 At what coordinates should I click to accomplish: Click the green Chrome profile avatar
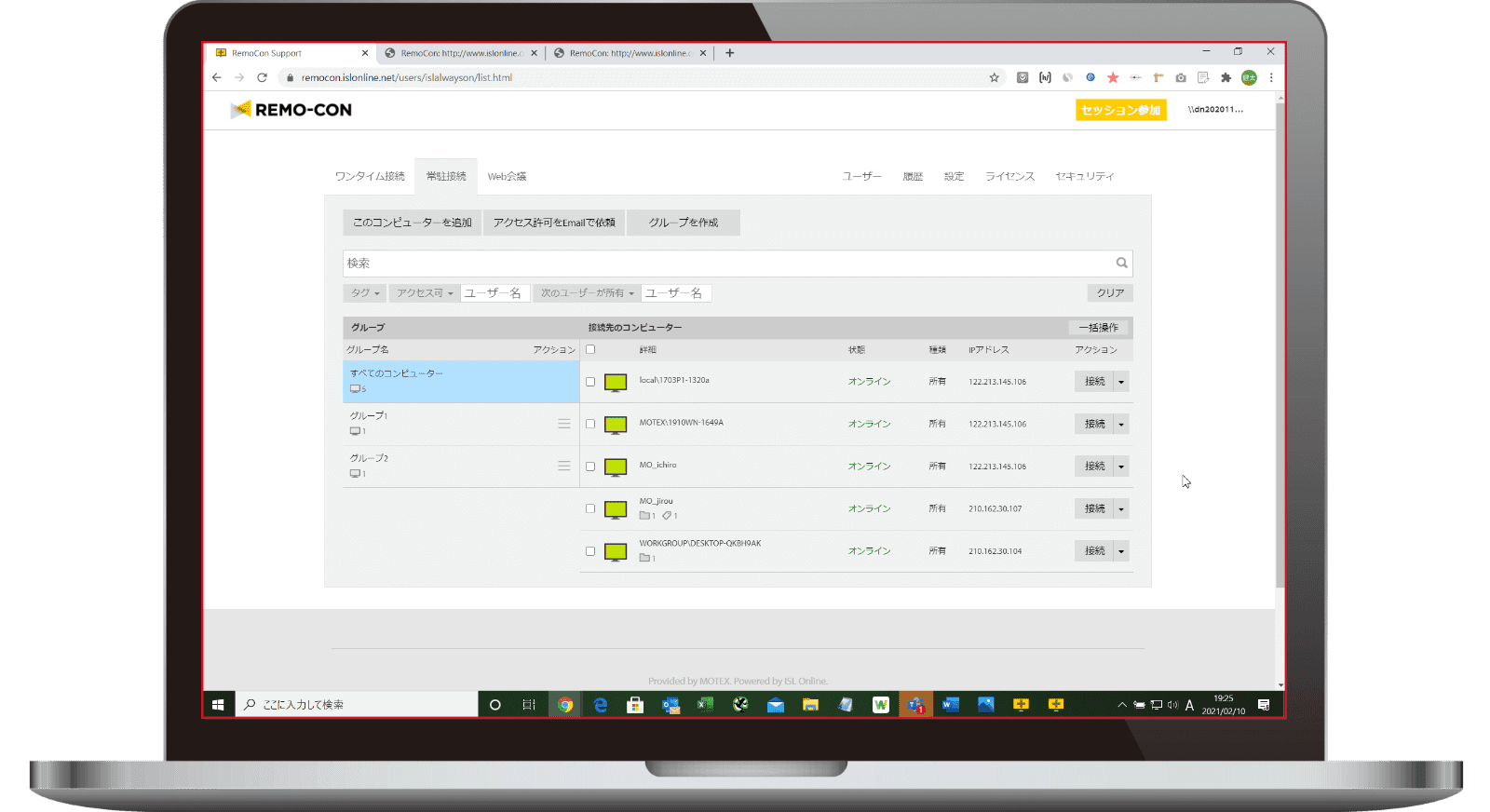click(1249, 77)
